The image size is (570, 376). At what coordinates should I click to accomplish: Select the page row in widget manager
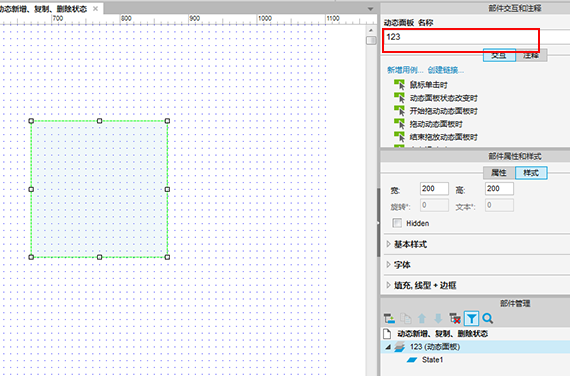coord(475,333)
